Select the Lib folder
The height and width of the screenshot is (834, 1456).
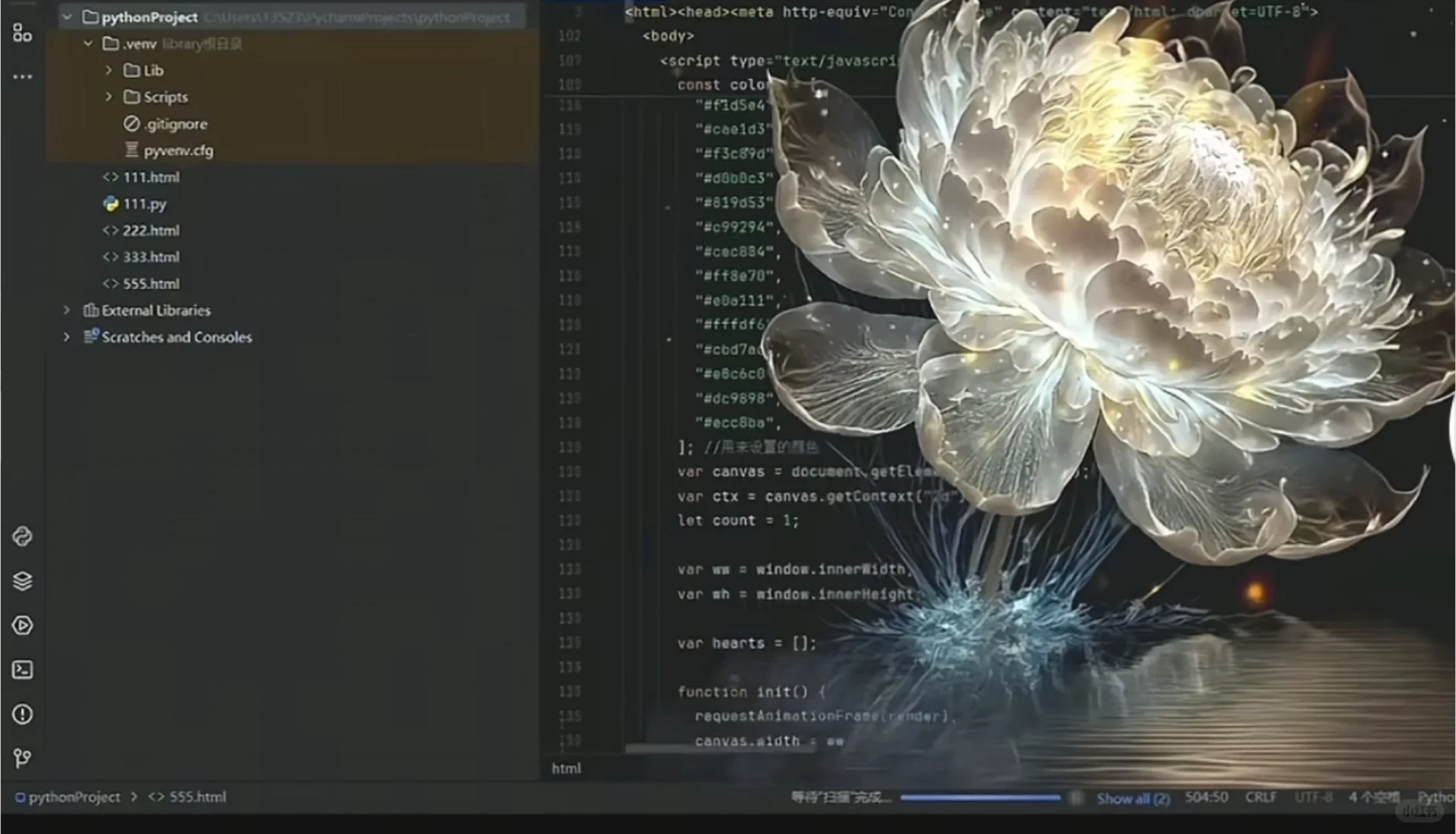[144, 70]
